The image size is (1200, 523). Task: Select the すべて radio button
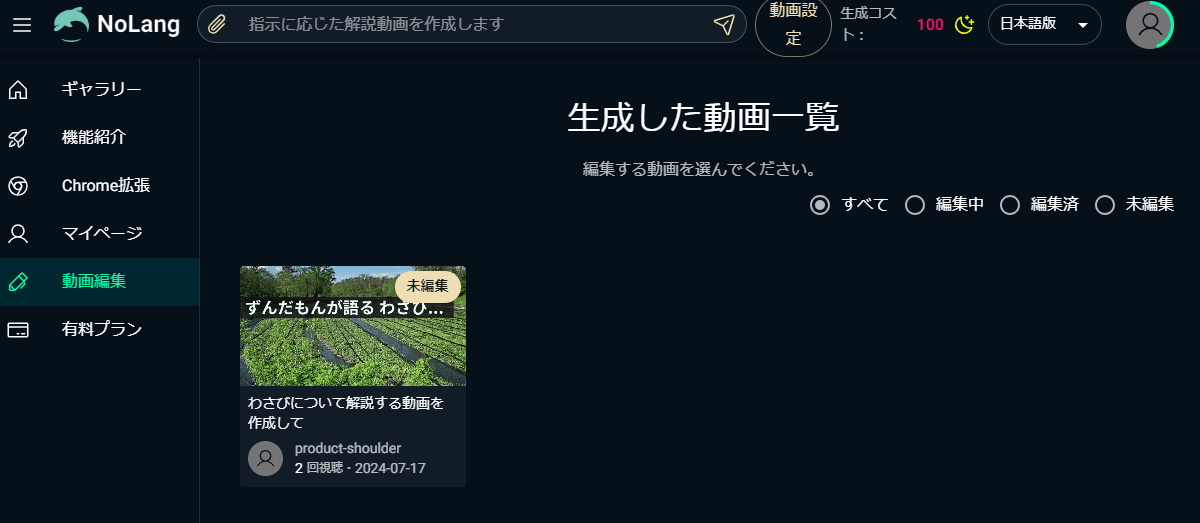(820, 205)
